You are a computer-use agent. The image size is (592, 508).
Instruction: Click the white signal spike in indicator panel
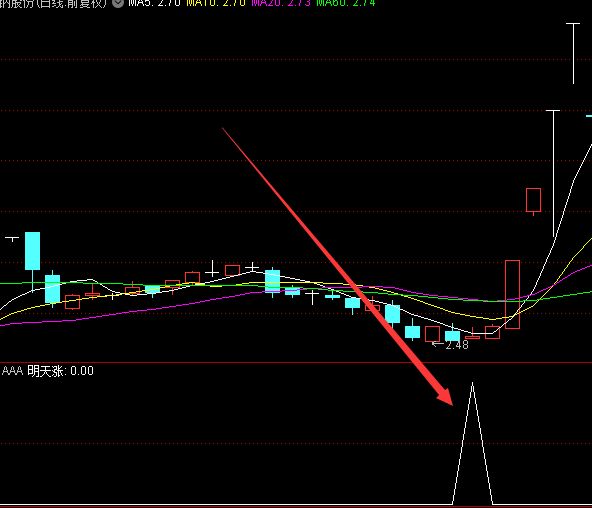(x=472, y=443)
